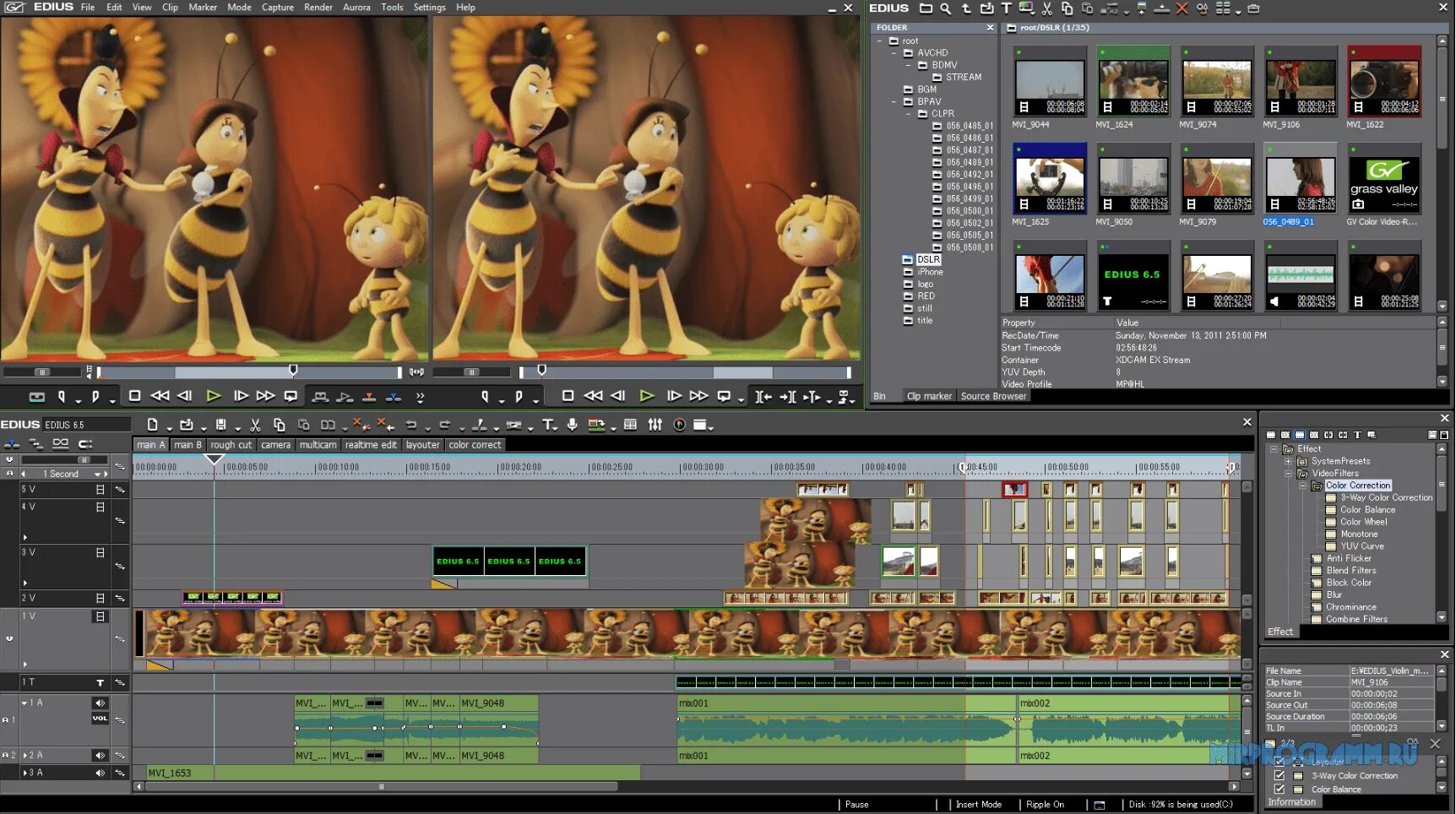Mute audio track 1 A speaker

pos(101,703)
